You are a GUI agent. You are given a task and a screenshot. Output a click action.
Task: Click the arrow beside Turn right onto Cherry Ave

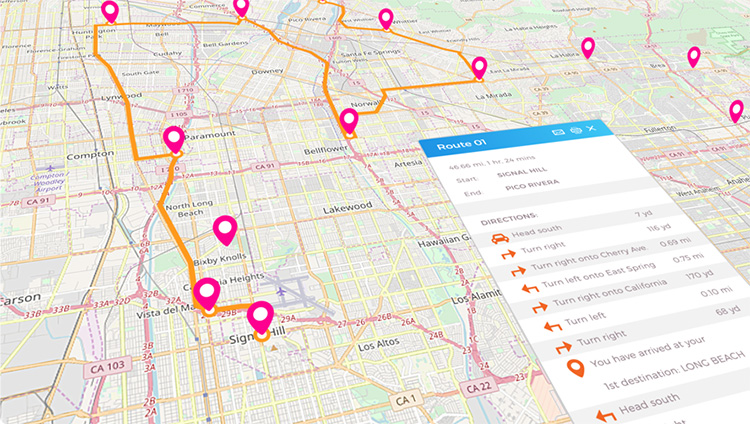pos(518,271)
